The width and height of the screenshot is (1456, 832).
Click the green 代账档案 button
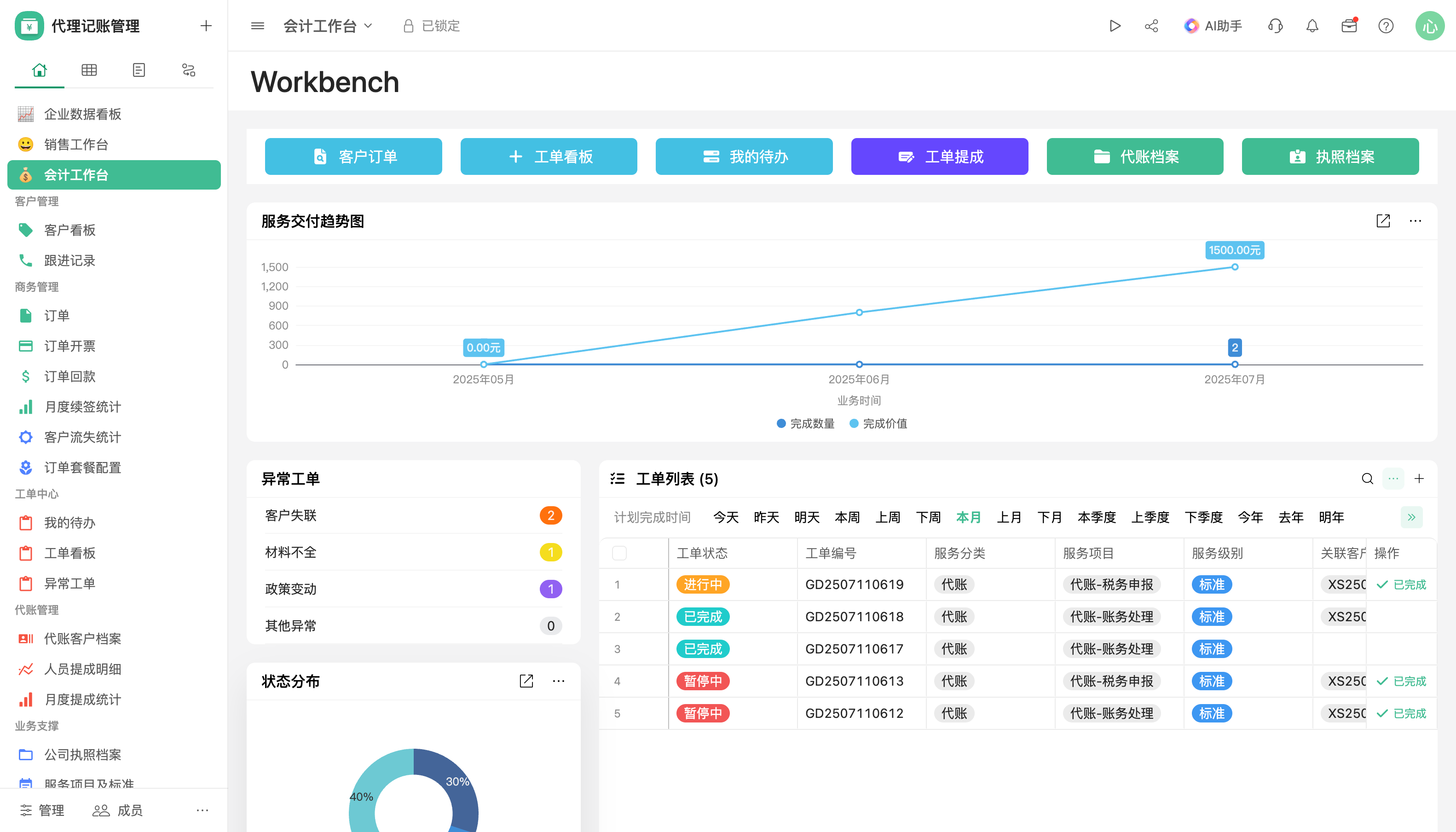click(1135, 156)
